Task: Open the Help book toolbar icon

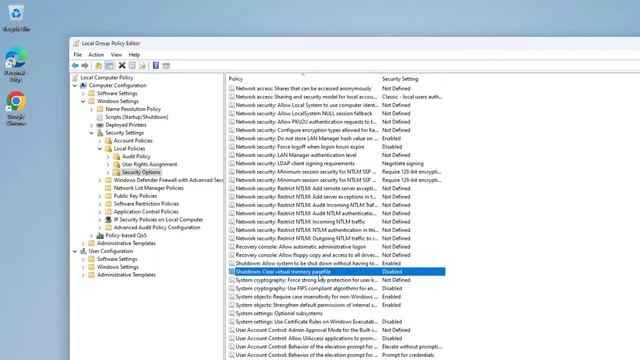Action: (156, 65)
